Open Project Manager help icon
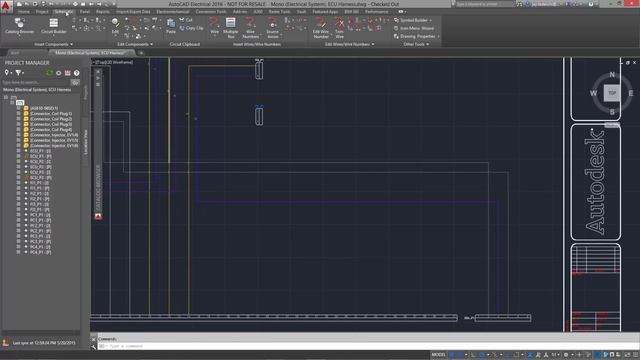 (x=76, y=73)
